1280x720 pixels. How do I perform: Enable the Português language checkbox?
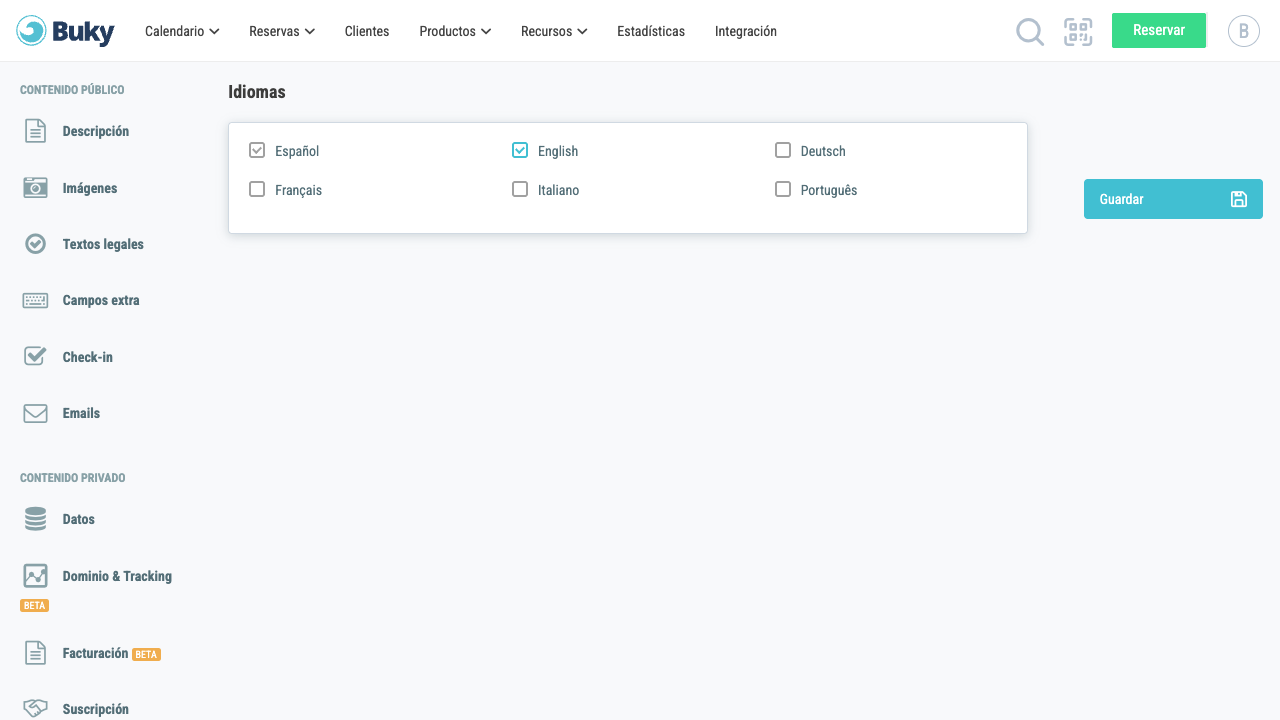(x=783, y=189)
